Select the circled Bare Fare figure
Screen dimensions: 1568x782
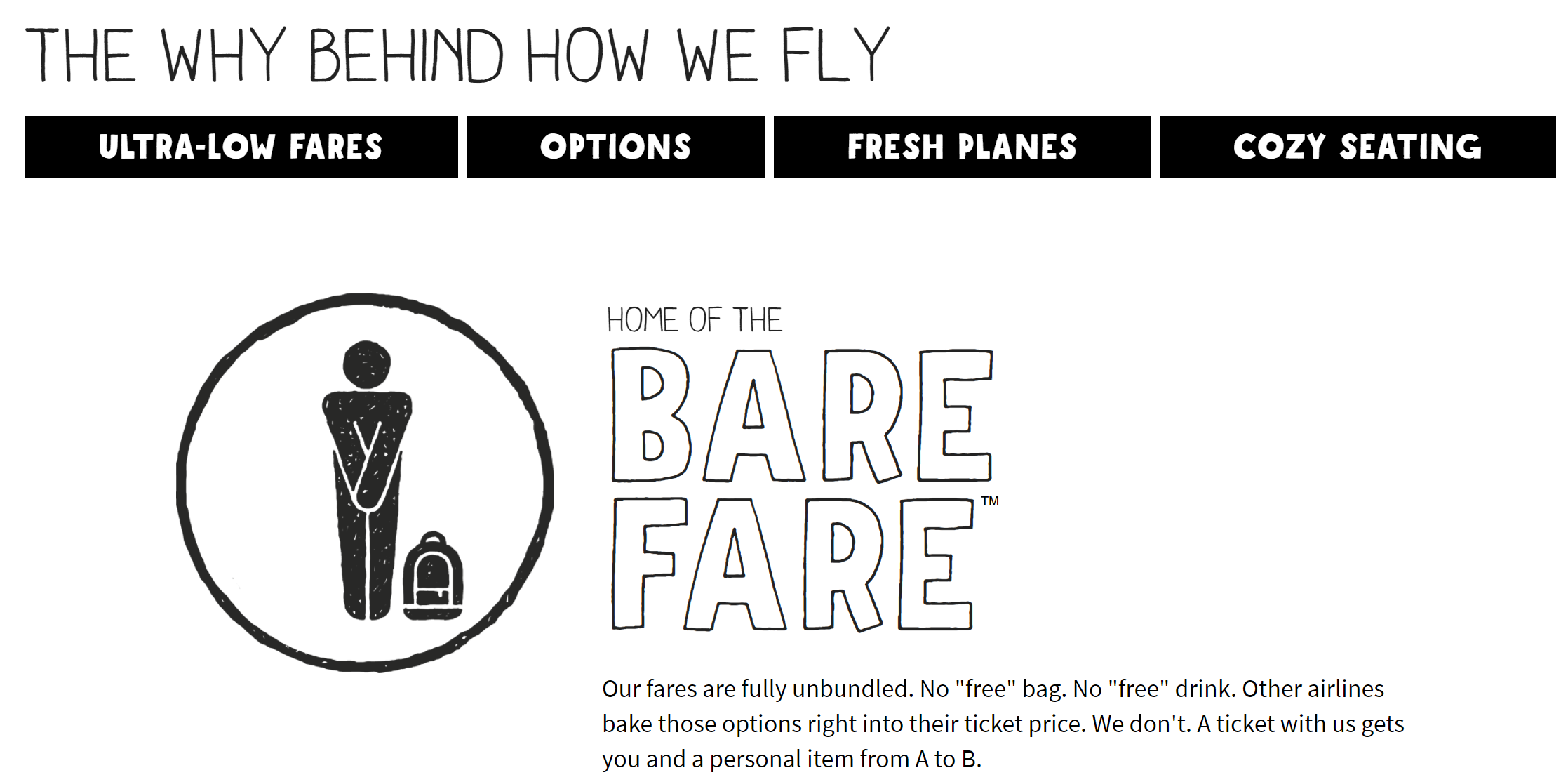click(365, 477)
